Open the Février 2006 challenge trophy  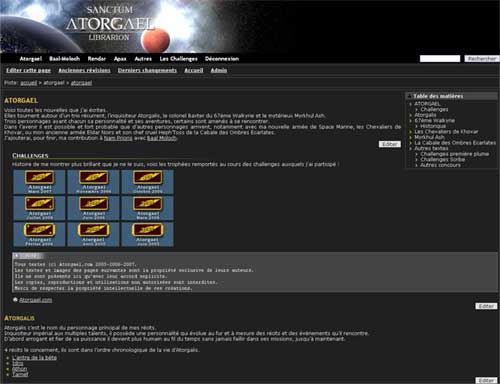[x=39, y=235]
